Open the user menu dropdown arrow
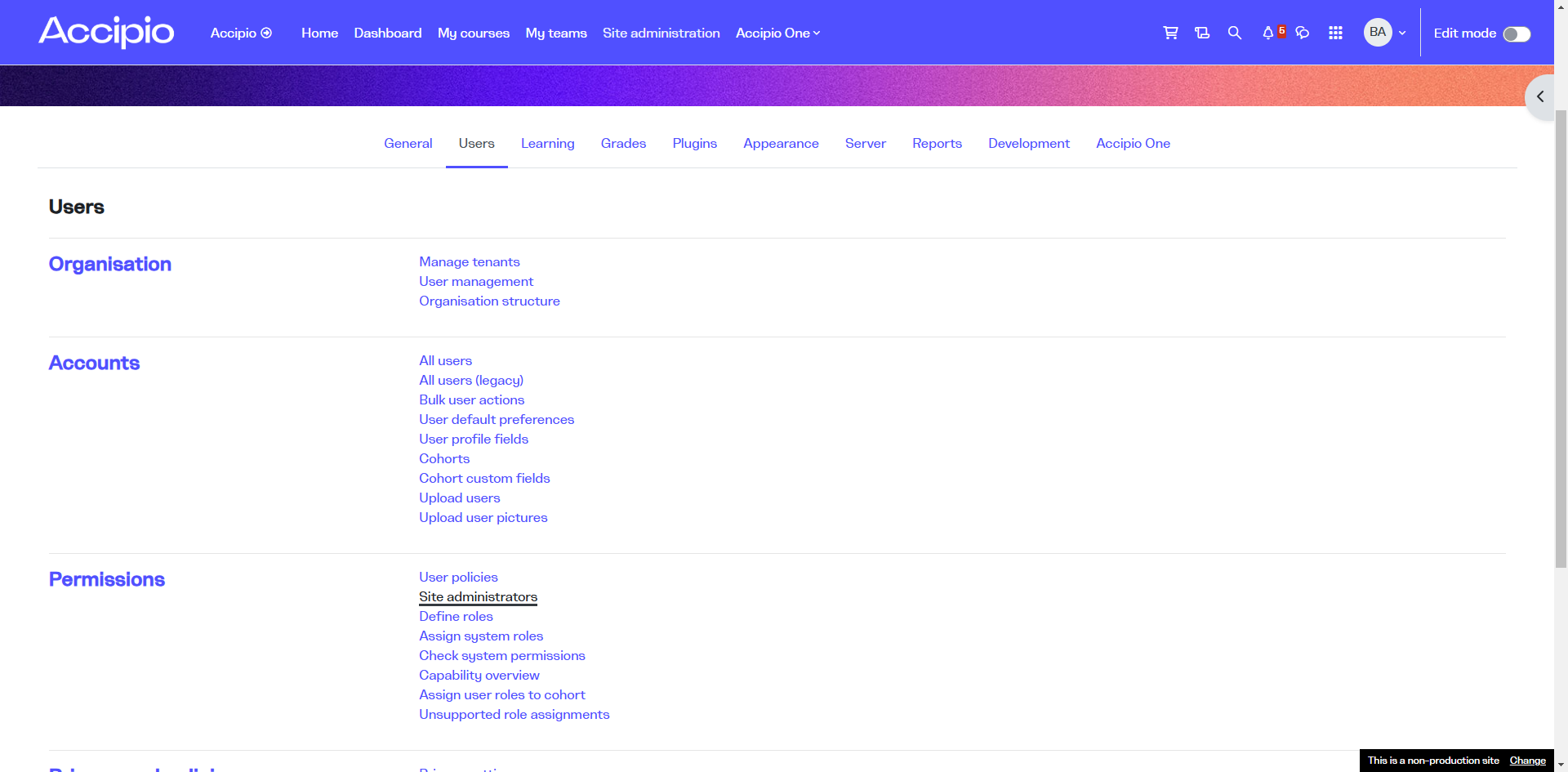Image resolution: width=1568 pixels, height=772 pixels. tap(1402, 33)
